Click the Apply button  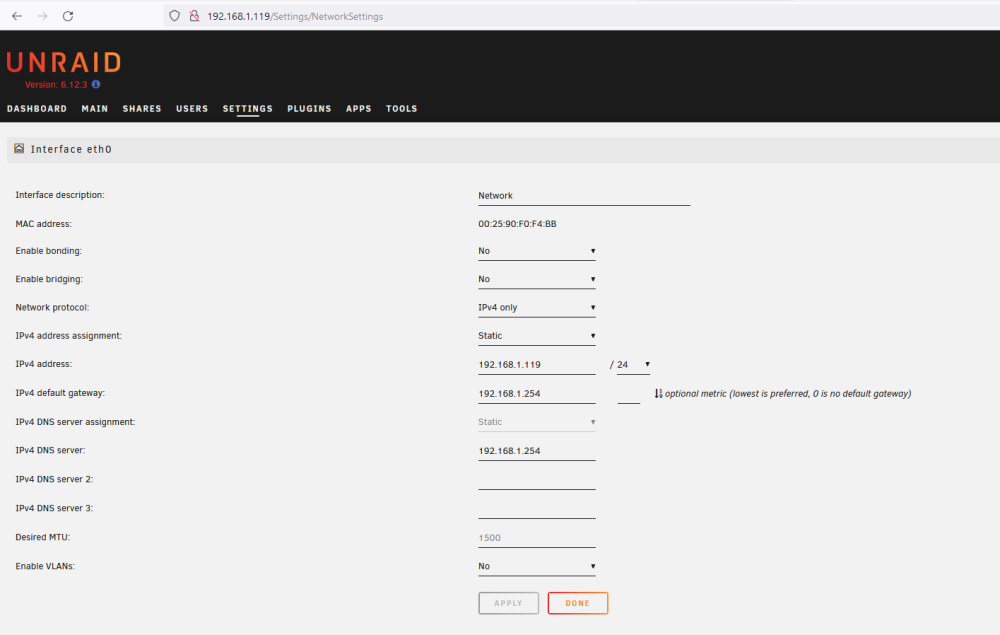click(x=508, y=603)
